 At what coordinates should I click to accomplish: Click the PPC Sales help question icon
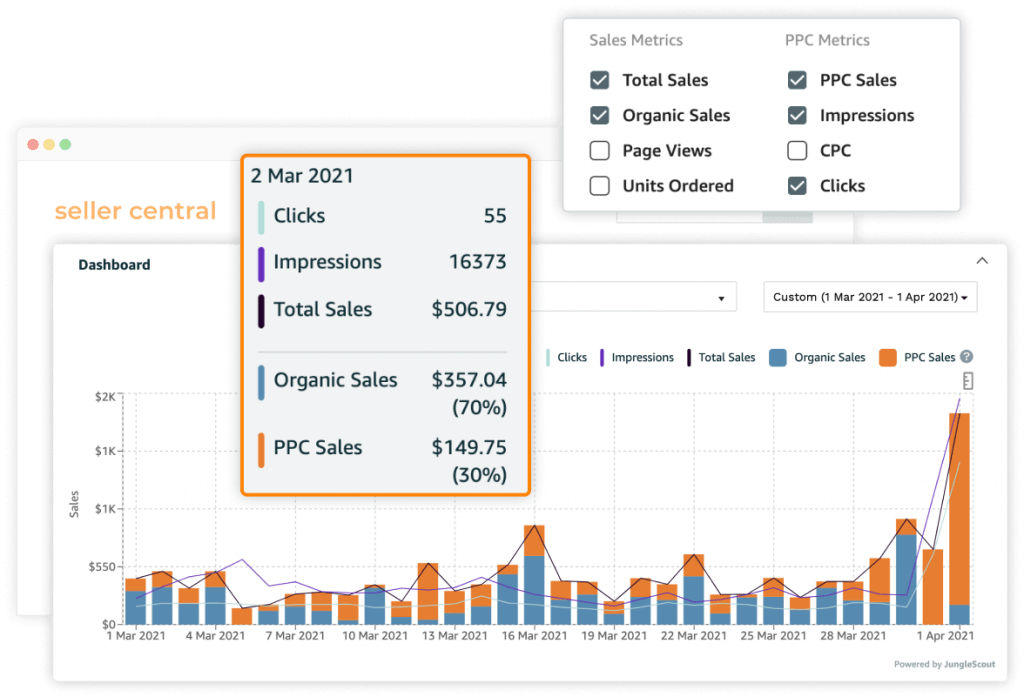(x=967, y=357)
